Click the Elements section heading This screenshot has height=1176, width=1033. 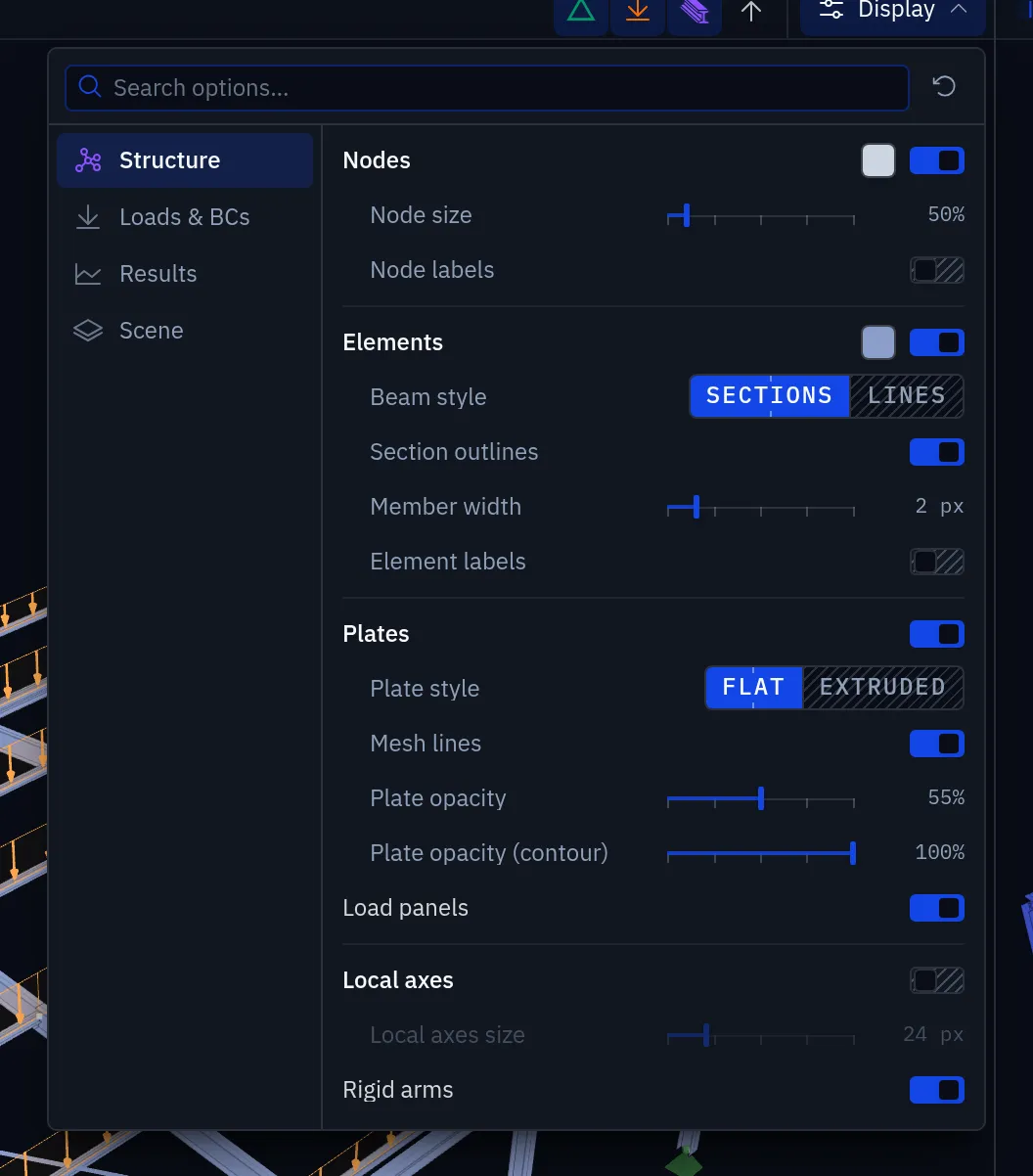[x=393, y=342]
